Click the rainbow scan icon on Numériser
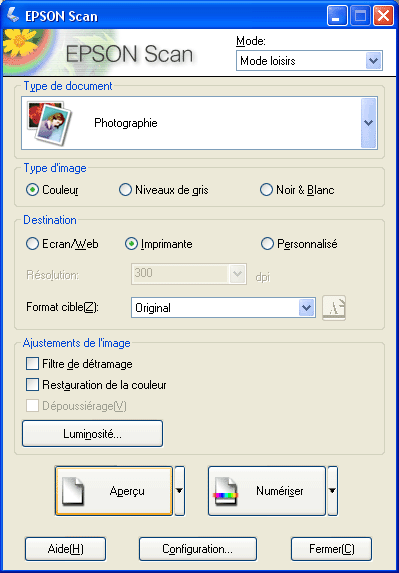This screenshot has height=573, width=399. (225, 492)
